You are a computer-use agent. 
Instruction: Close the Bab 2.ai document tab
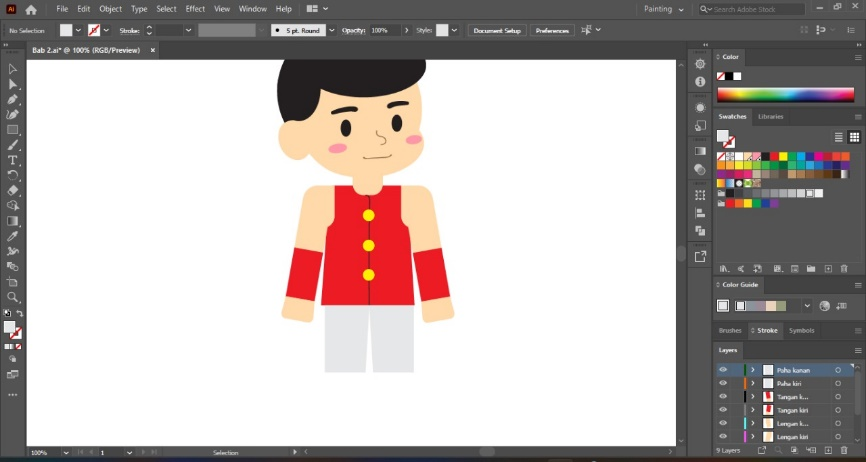[153, 50]
